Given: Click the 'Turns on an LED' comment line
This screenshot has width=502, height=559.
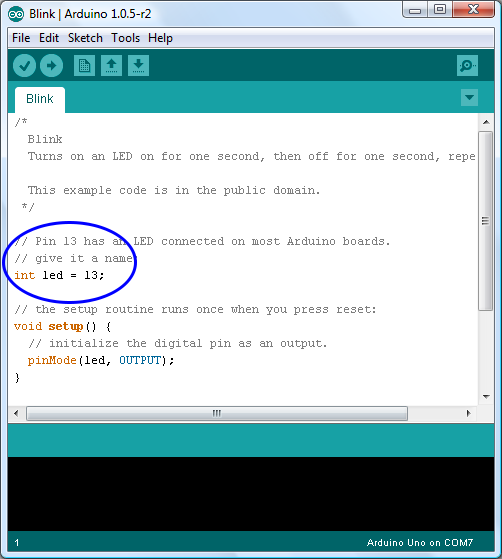Looking at the screenshot, I should point(252,157).
